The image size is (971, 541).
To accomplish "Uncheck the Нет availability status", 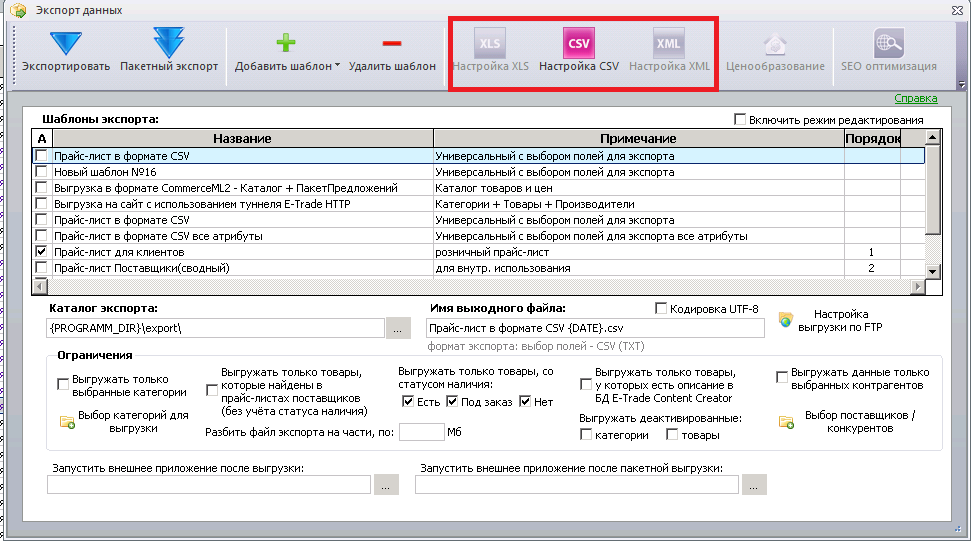I will (525, 401).
